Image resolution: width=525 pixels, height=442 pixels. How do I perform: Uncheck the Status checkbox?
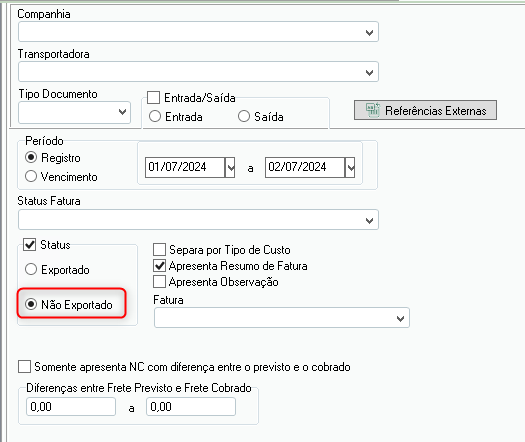(29, 245)
